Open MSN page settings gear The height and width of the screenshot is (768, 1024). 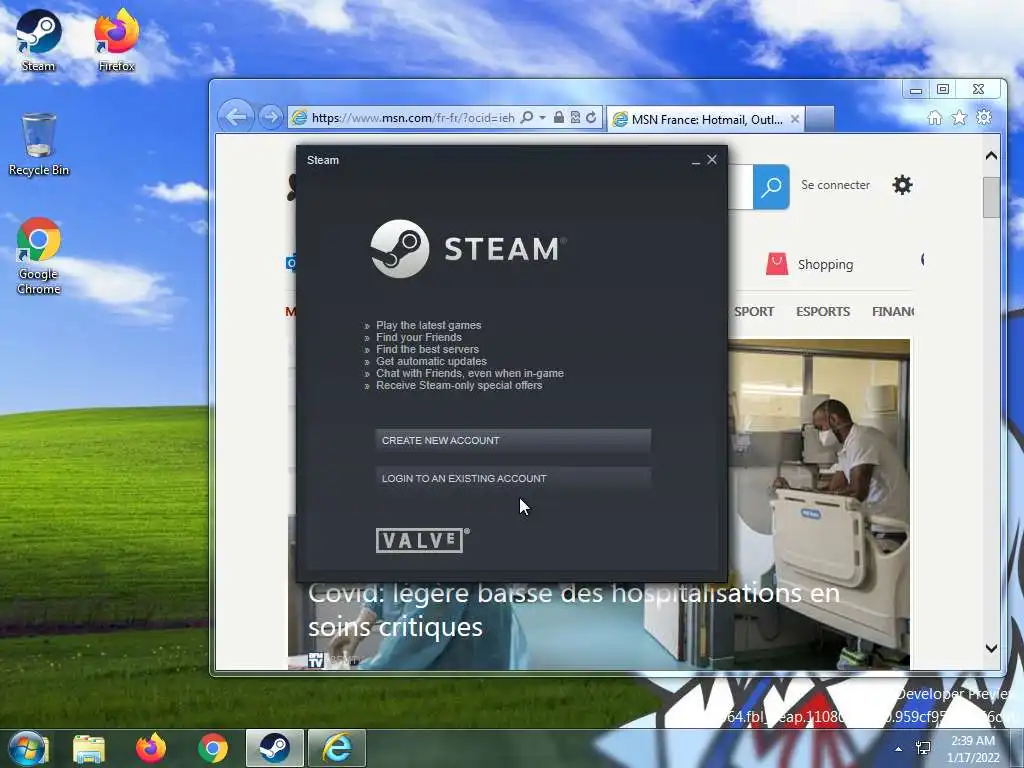[902, 185]
